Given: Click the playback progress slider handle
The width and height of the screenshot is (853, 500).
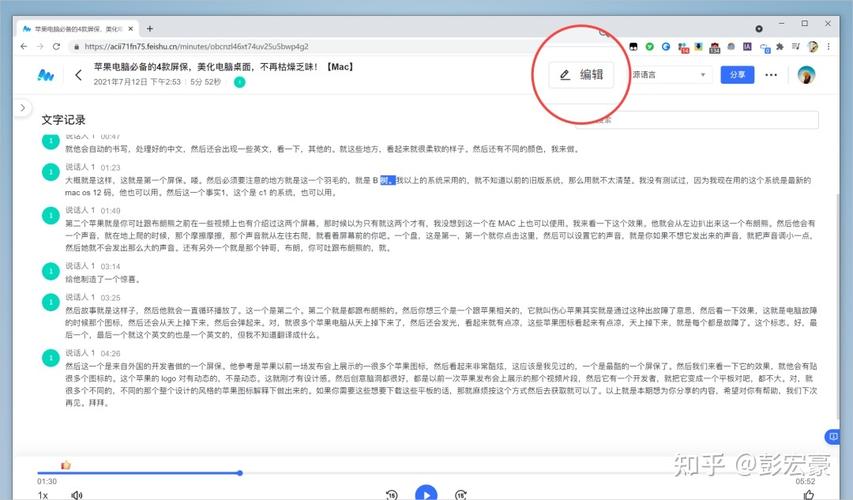Looking at the screenshot, I should (x=240, y=473).
